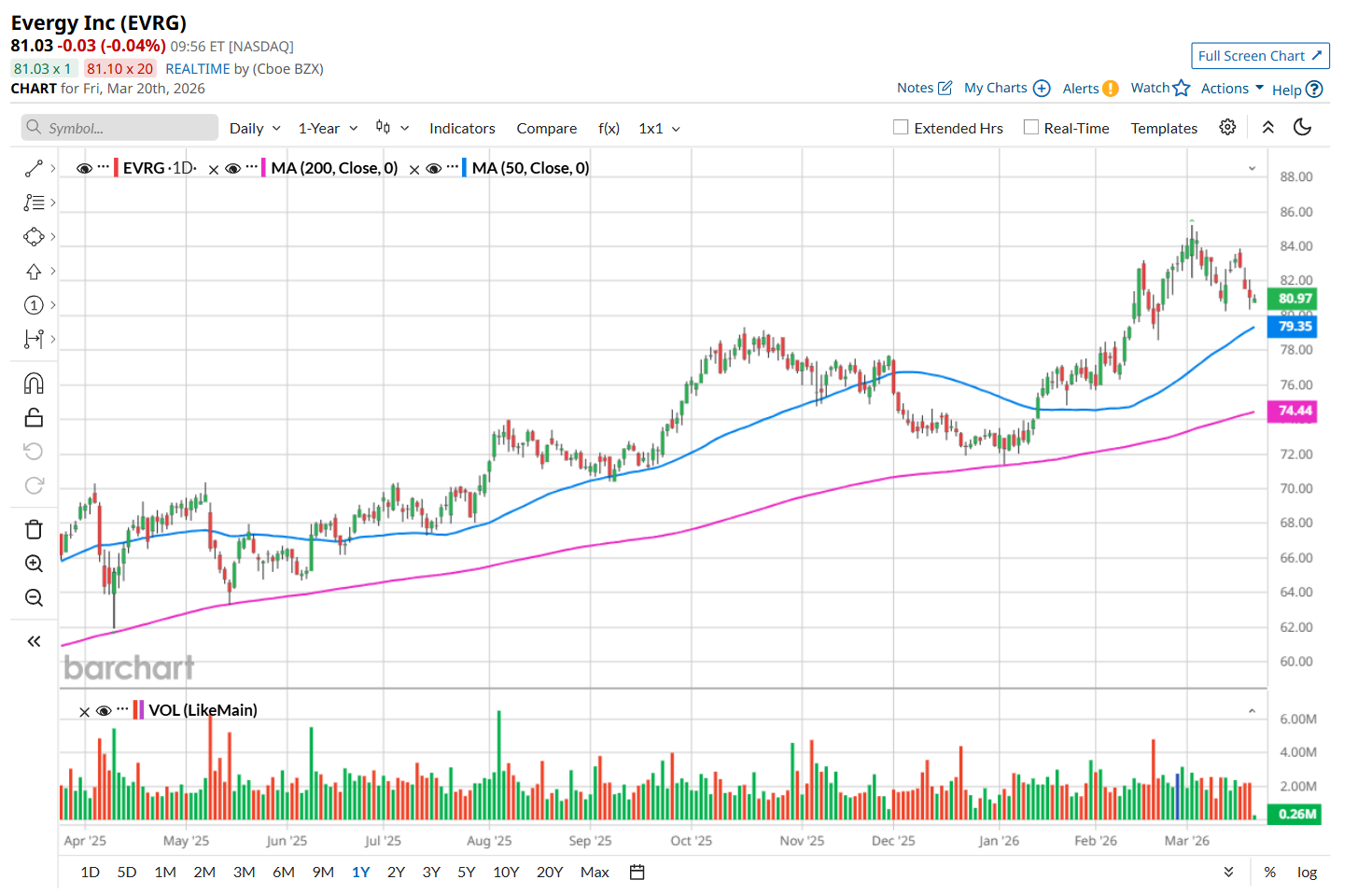
Task: Select the 6M time range
Action: (x=284, y=872)
